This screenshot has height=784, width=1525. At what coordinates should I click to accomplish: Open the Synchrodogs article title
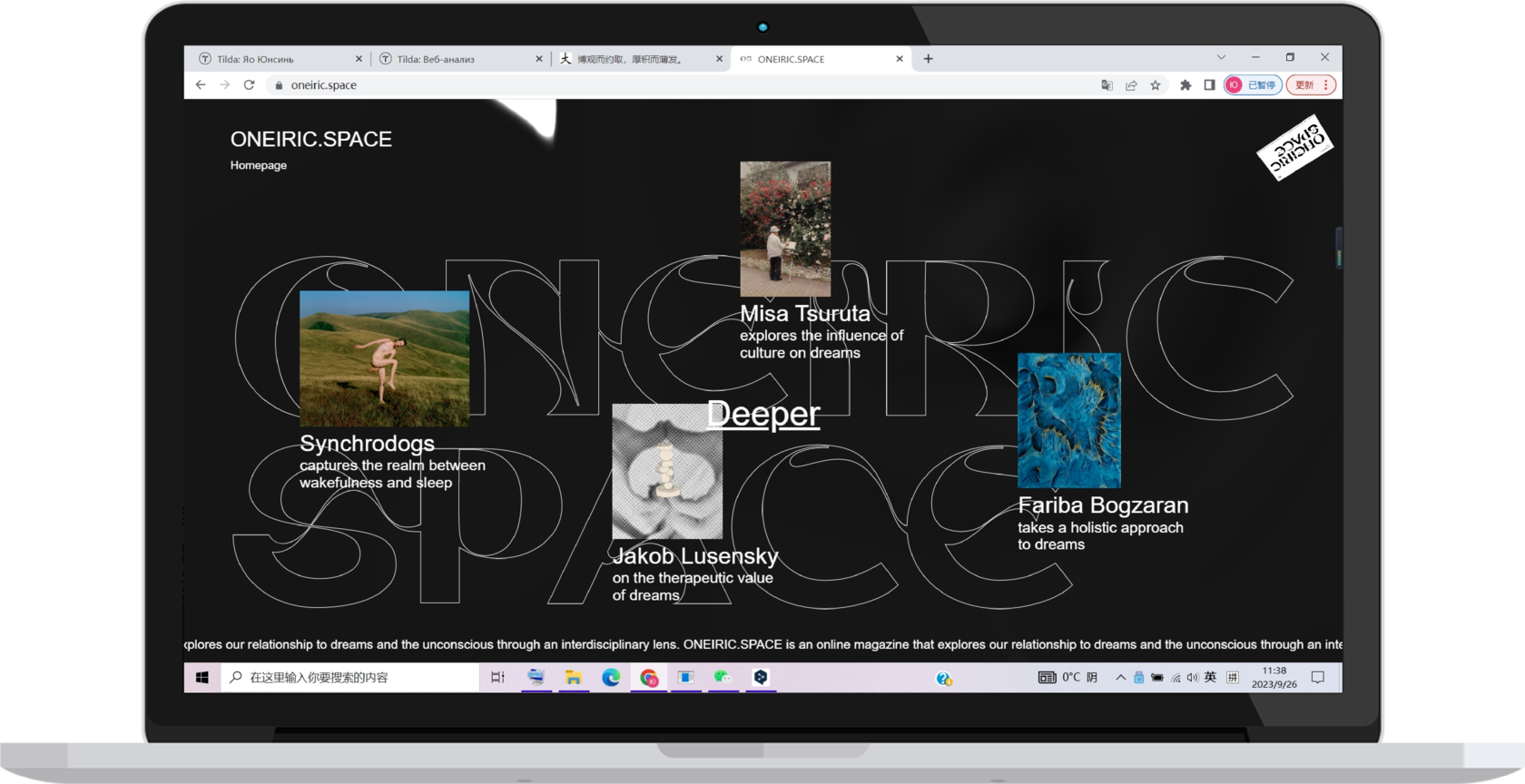coord(367,444)
